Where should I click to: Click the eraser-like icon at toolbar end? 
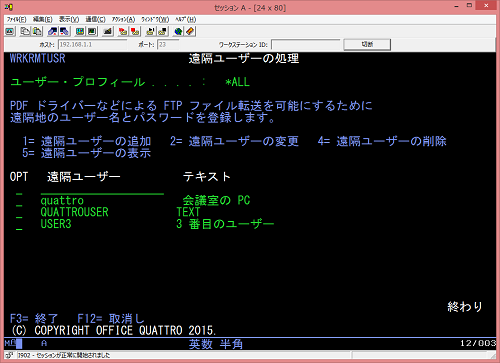(x=190, y=32)
